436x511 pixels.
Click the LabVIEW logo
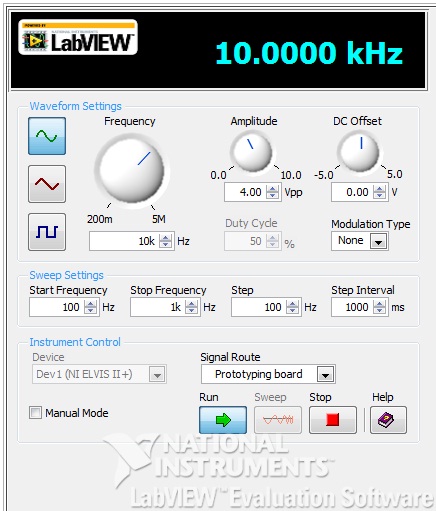78,37
